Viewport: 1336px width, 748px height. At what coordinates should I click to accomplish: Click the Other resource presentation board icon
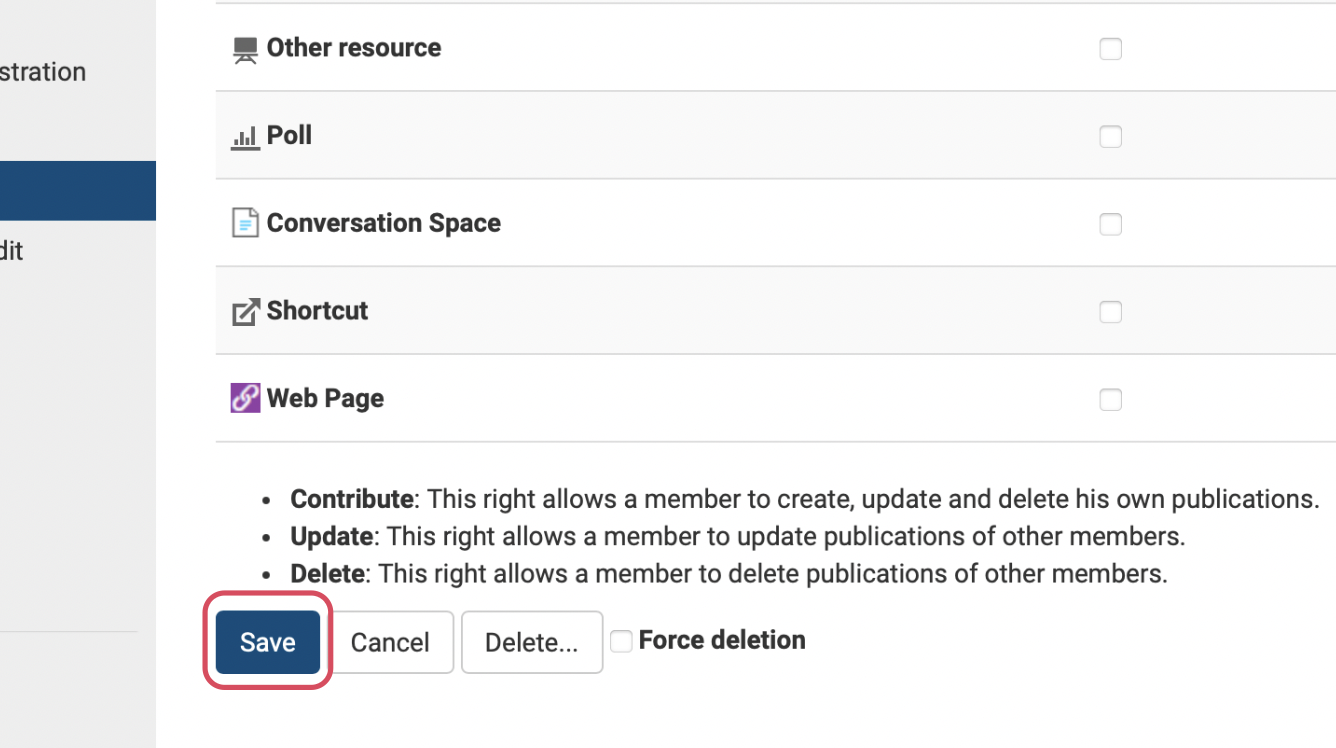pos(245,49)
